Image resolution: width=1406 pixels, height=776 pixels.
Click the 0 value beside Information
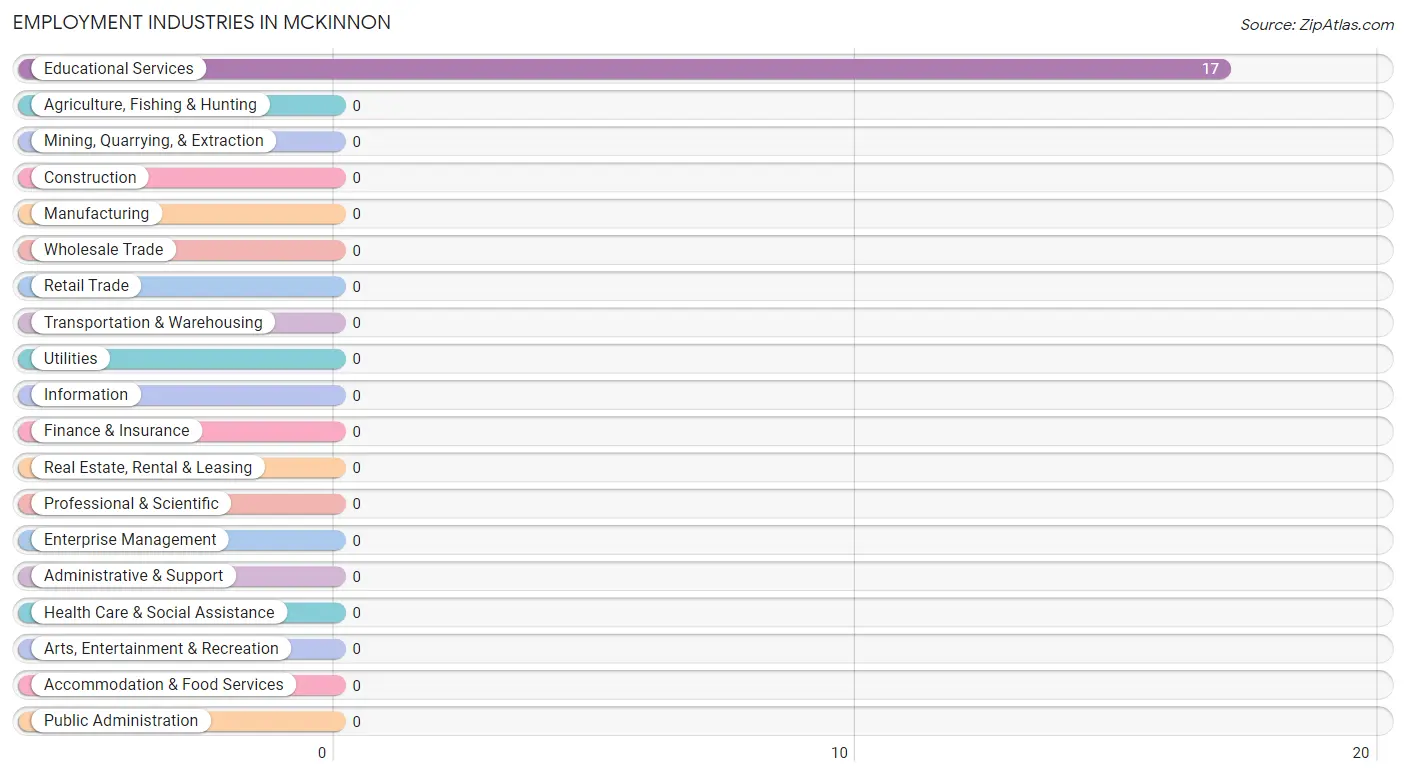tap(356, 396)
